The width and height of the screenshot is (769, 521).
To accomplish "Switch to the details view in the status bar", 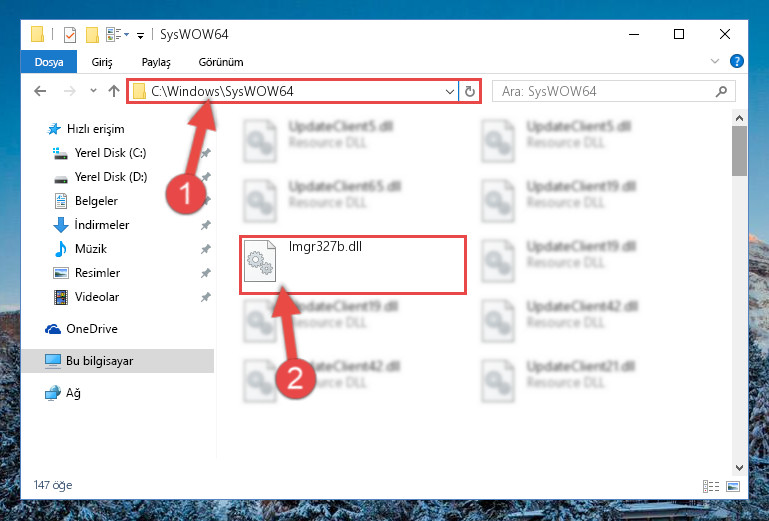I will pyautogui.click(x=711, y=486).
